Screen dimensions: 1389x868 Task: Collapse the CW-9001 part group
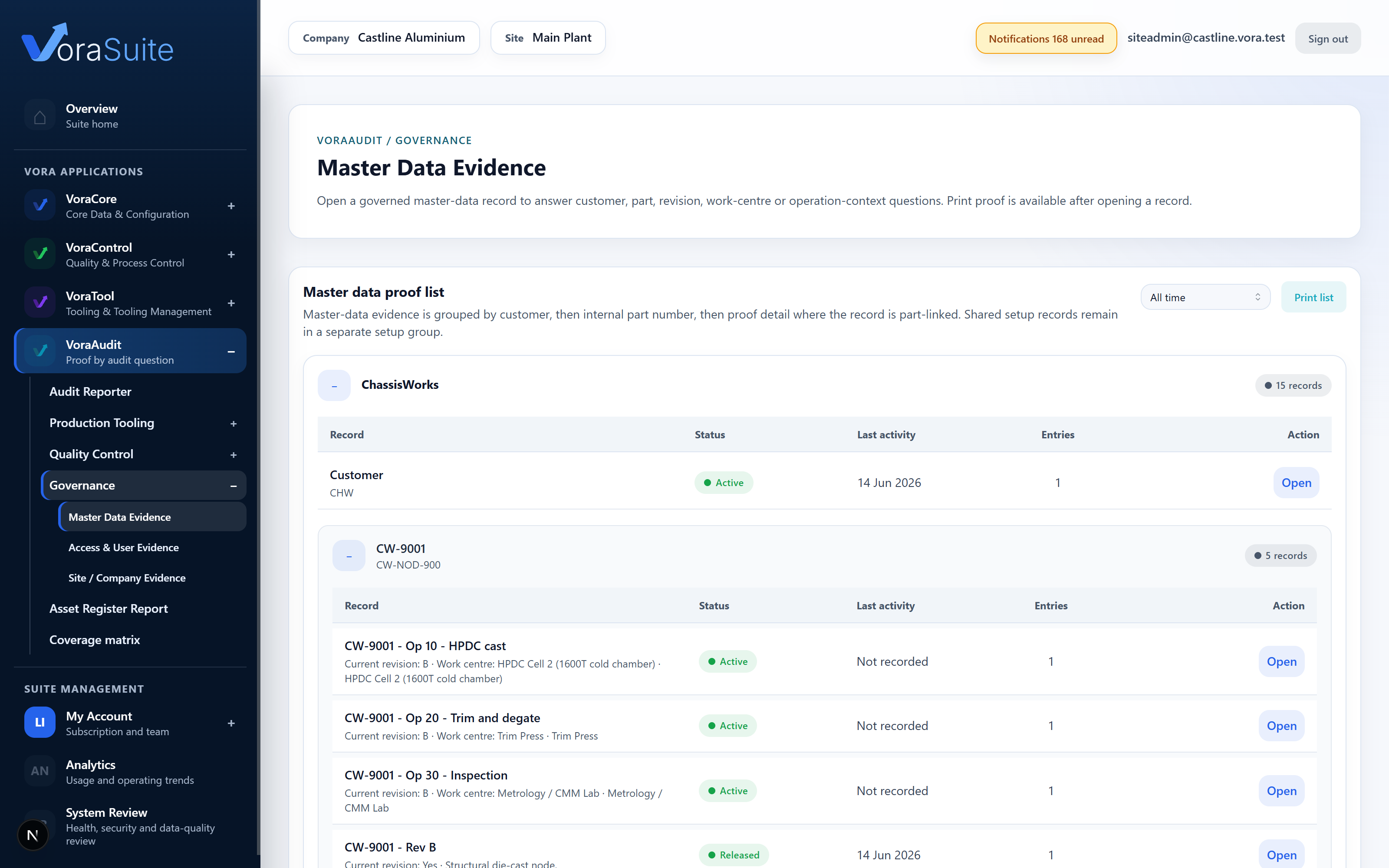coord(349,556)
